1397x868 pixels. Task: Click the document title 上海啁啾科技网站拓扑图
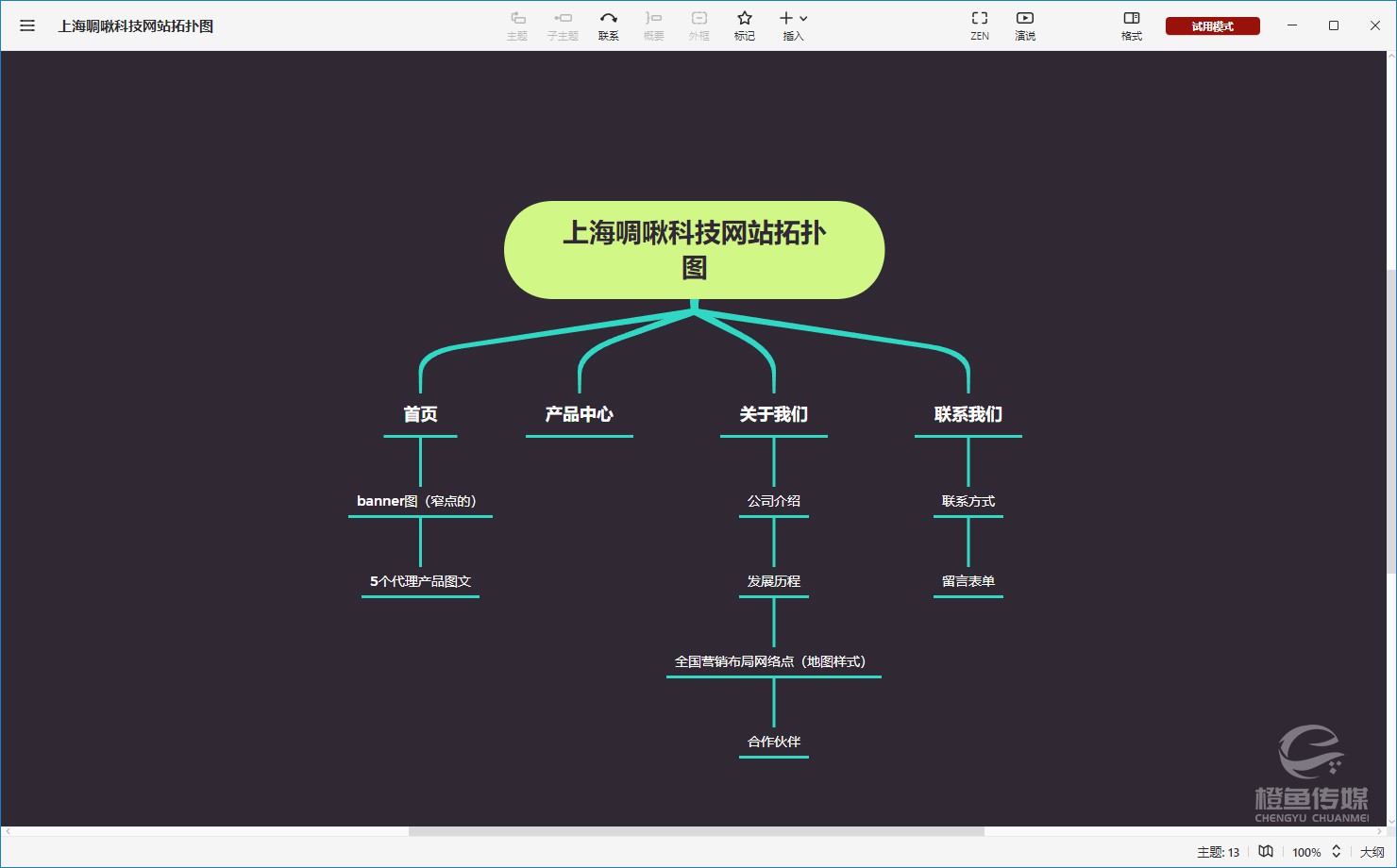tap(136, 26)
